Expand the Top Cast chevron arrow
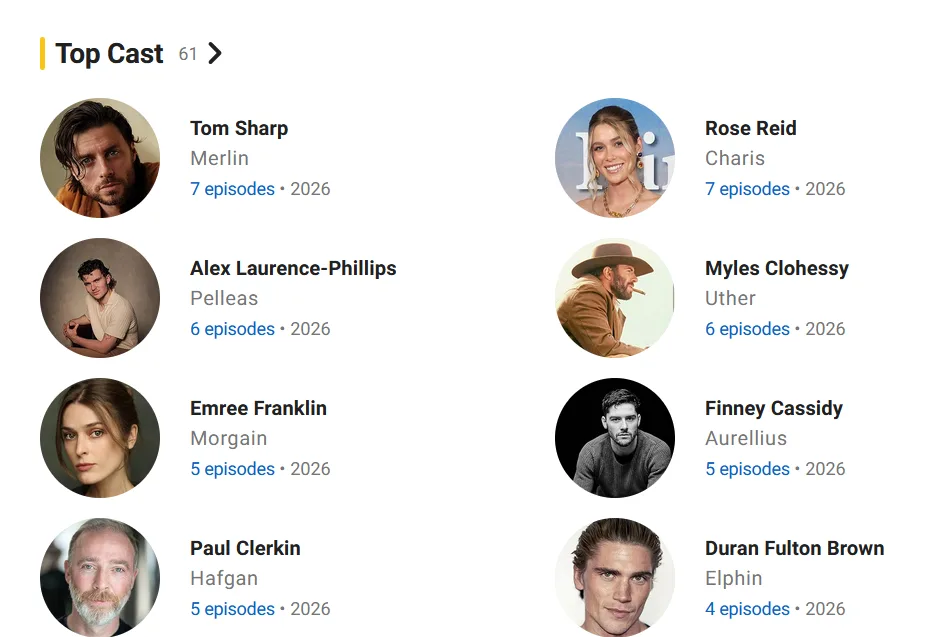The height and width of the screenshot is (637, 926). click(x=215, y=54)
